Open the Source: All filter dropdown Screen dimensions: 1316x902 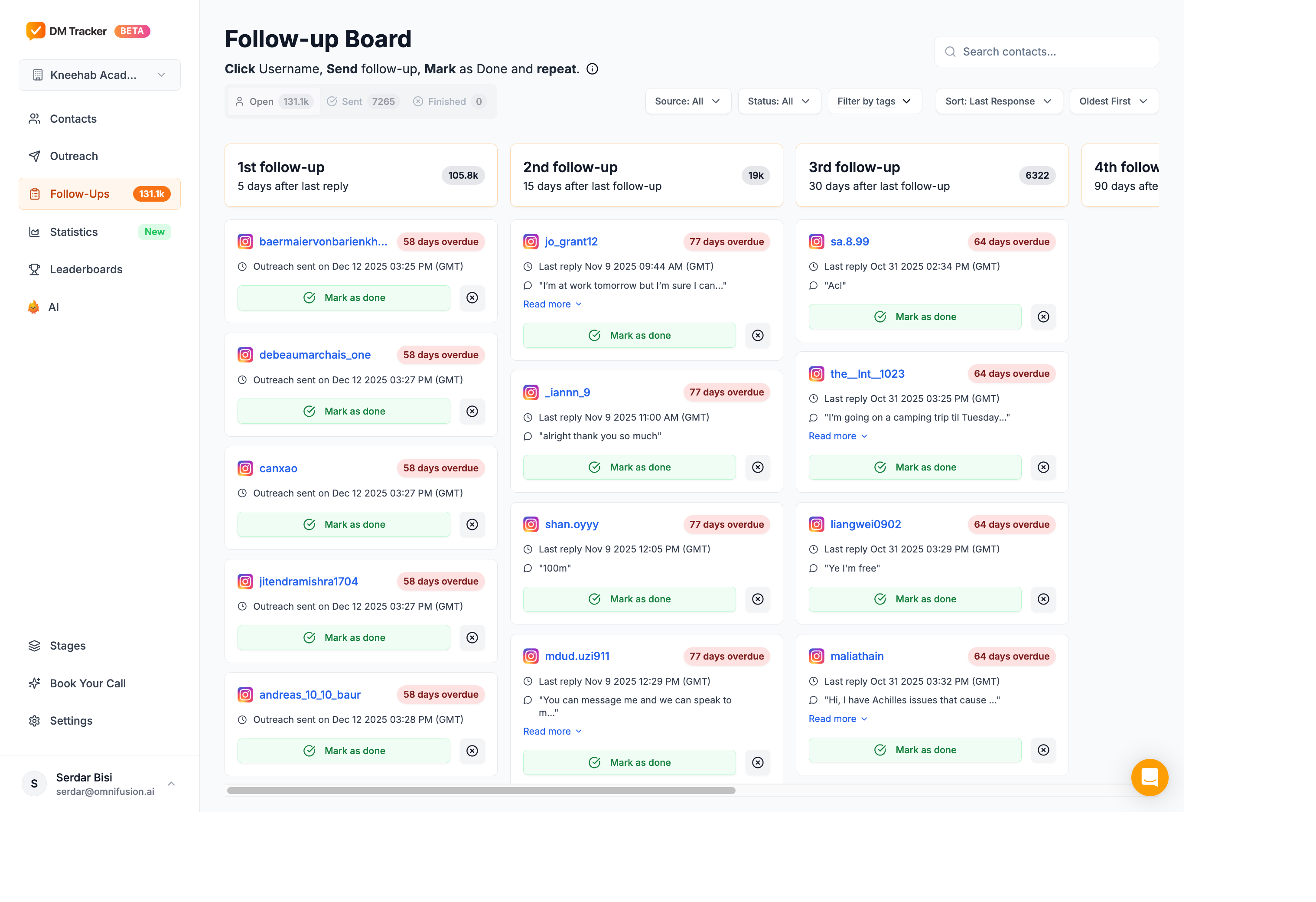[x=688, y=101]
